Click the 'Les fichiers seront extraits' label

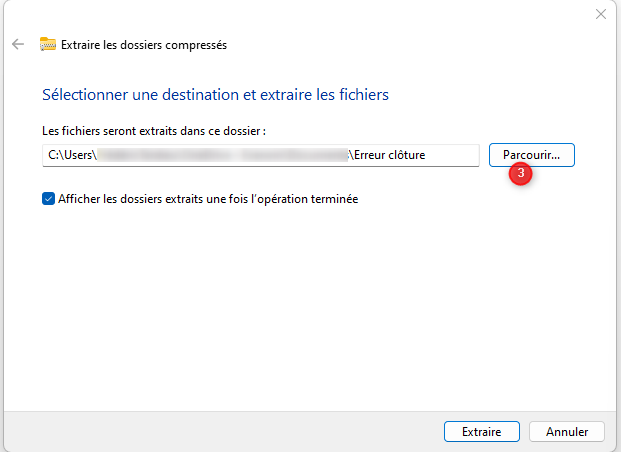point(110,131)
